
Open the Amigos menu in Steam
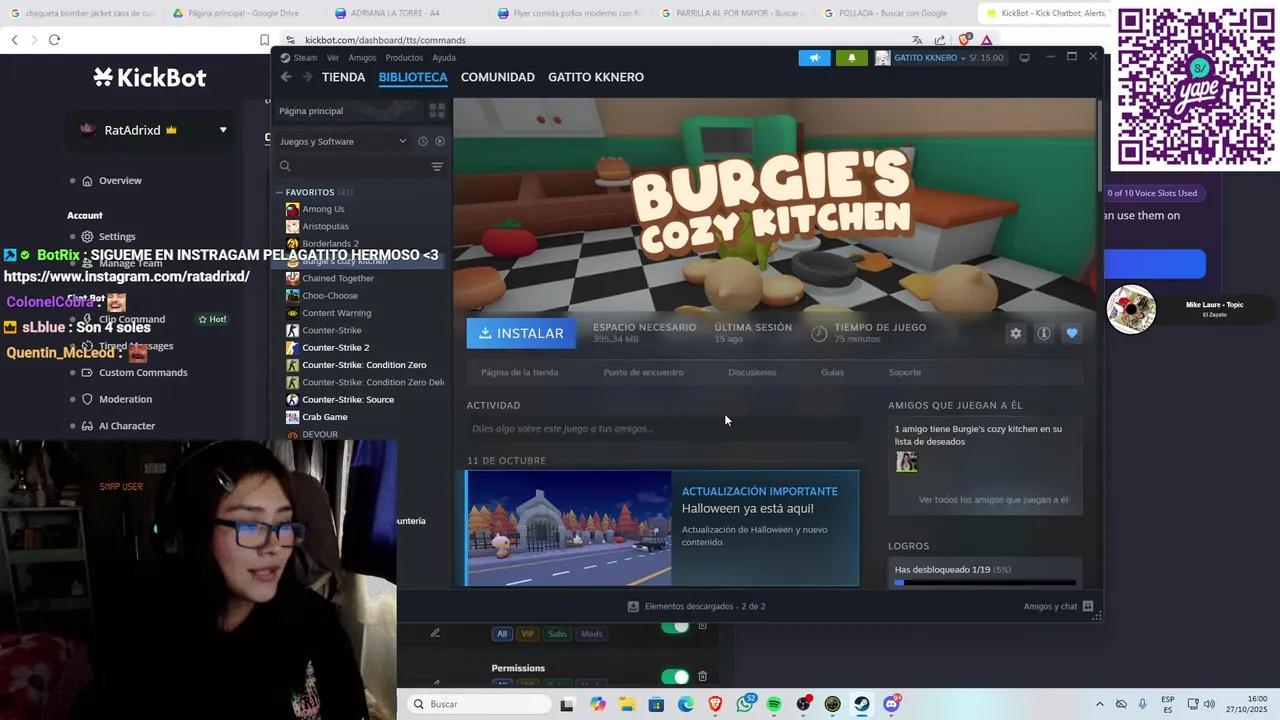coord(362,58)
